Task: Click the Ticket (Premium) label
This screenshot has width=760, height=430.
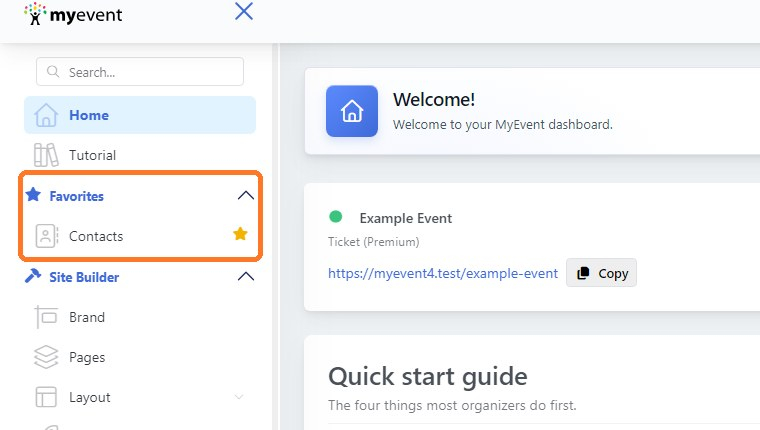Action: (374, 241)
